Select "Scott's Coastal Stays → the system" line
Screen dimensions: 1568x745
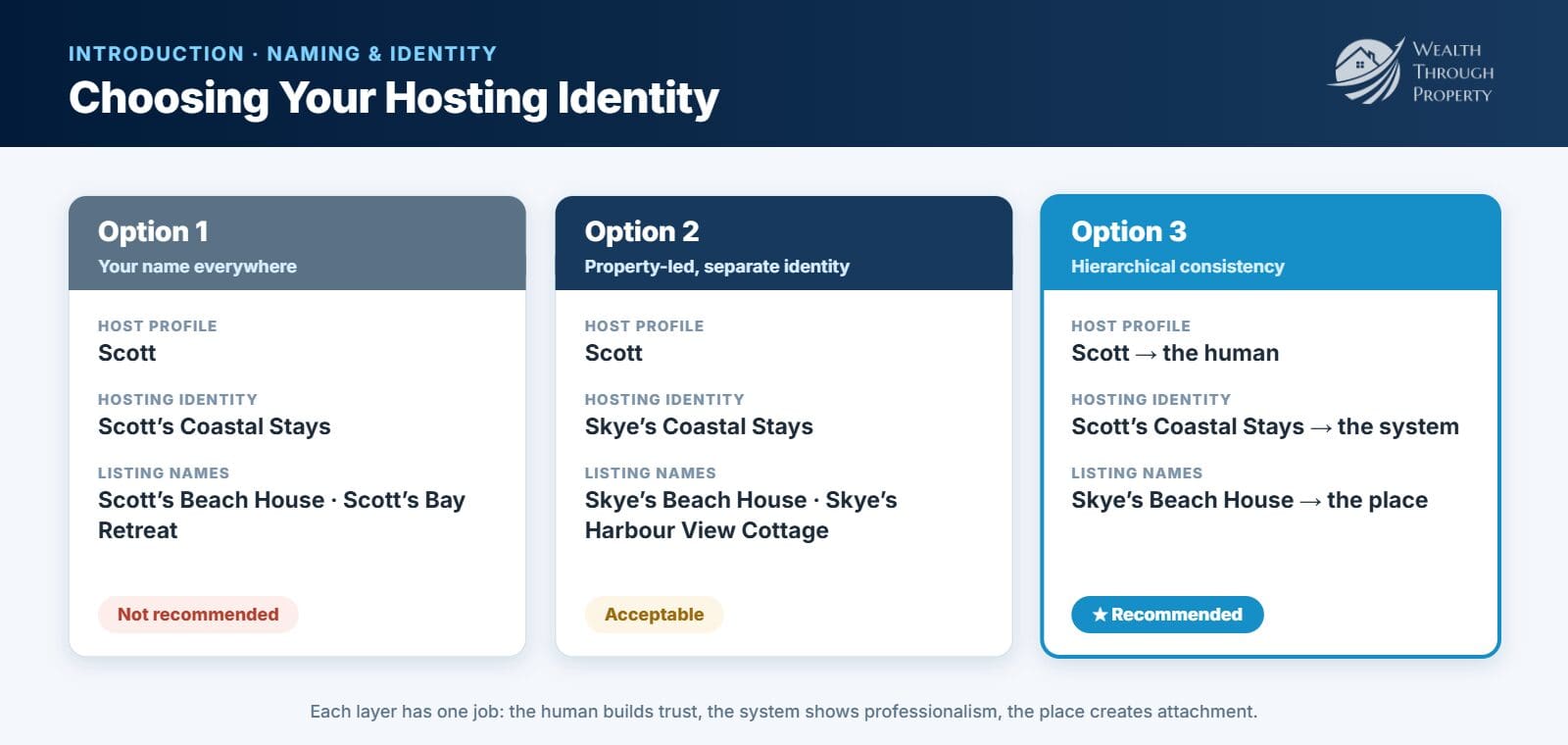click(1265, 426)
